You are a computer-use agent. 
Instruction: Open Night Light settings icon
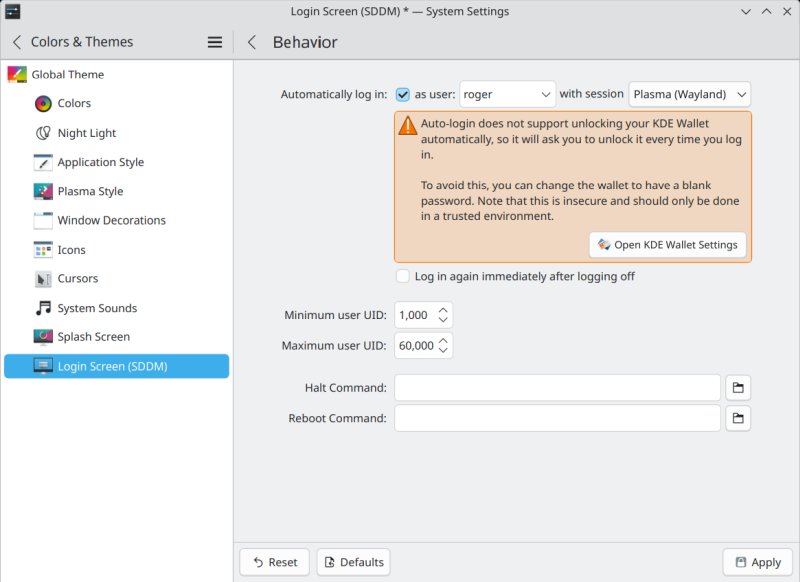click(x=43, y=133)
